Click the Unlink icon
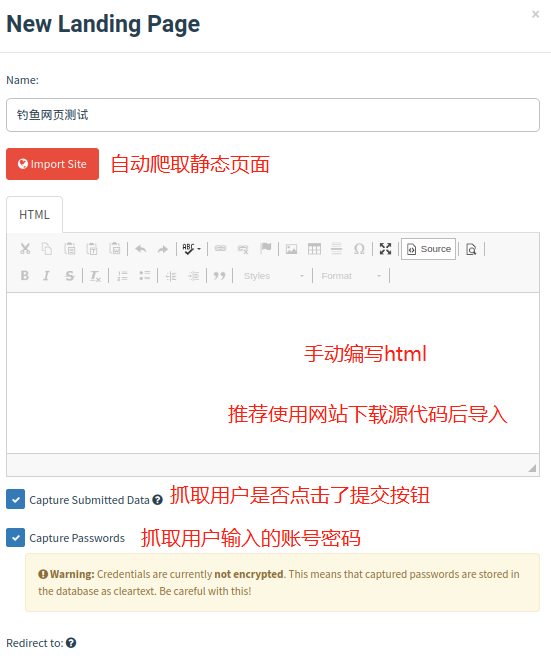Viewport: 551px width, 658px height. (243, 249)
